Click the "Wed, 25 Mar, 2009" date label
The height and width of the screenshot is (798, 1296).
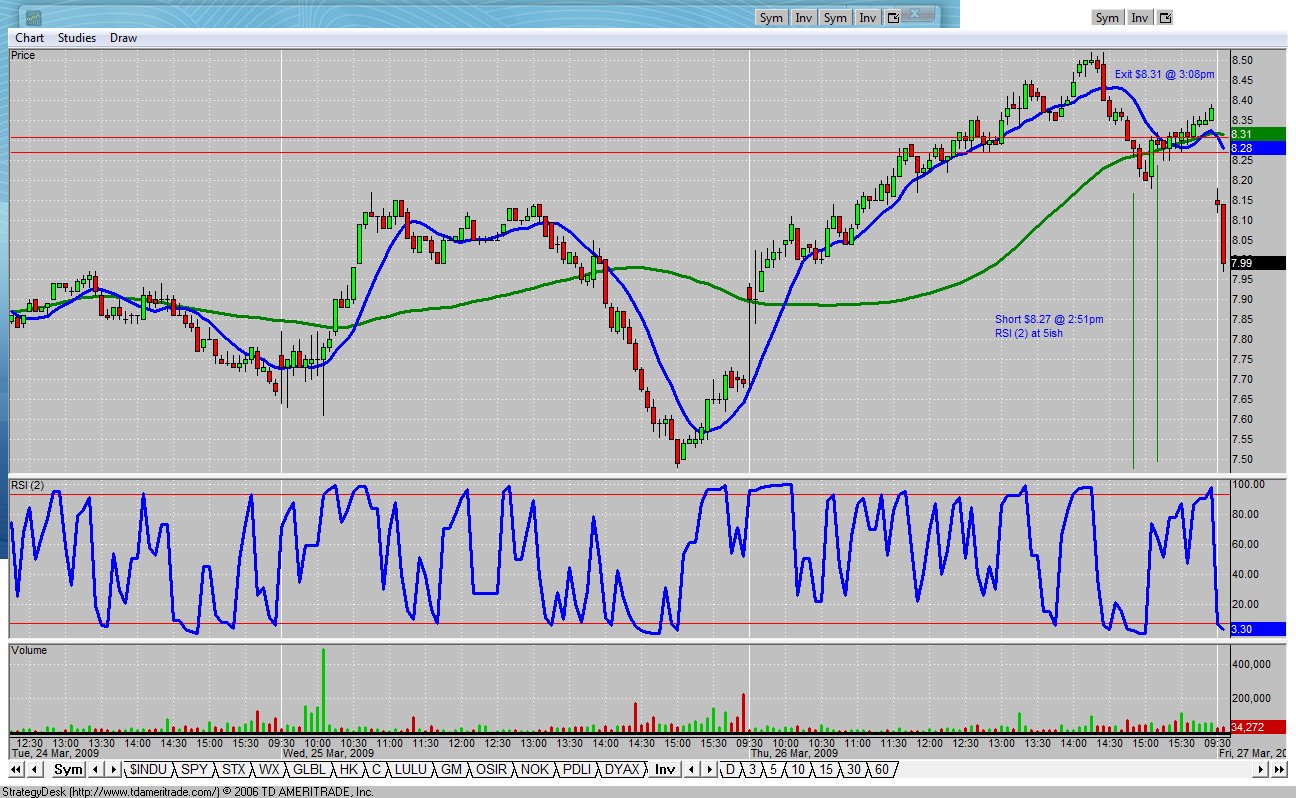pyautogui.click(x=327, y=754)
